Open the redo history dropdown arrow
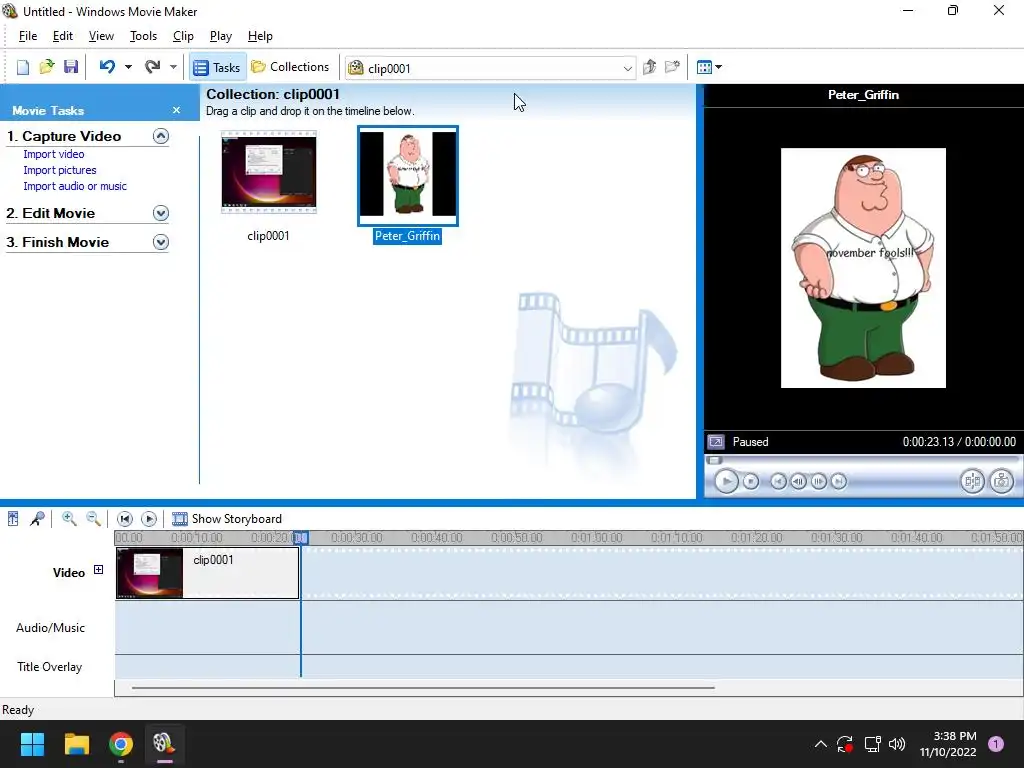This screenshot has width=1024, height=768. click(173, 67)
